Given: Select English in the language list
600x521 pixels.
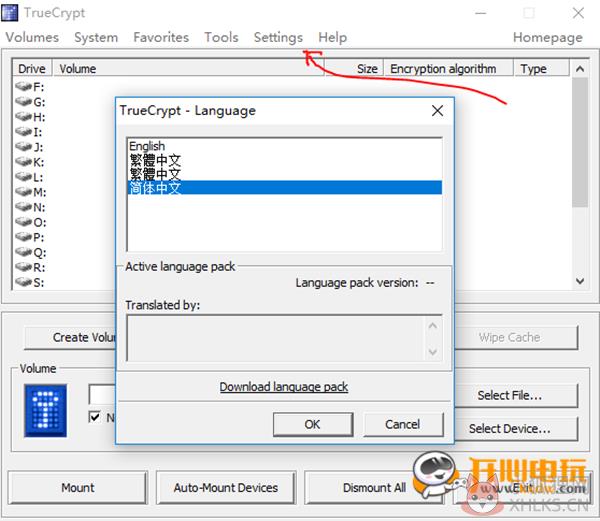Looking at the screenshot, I should (x=285, y=146).
